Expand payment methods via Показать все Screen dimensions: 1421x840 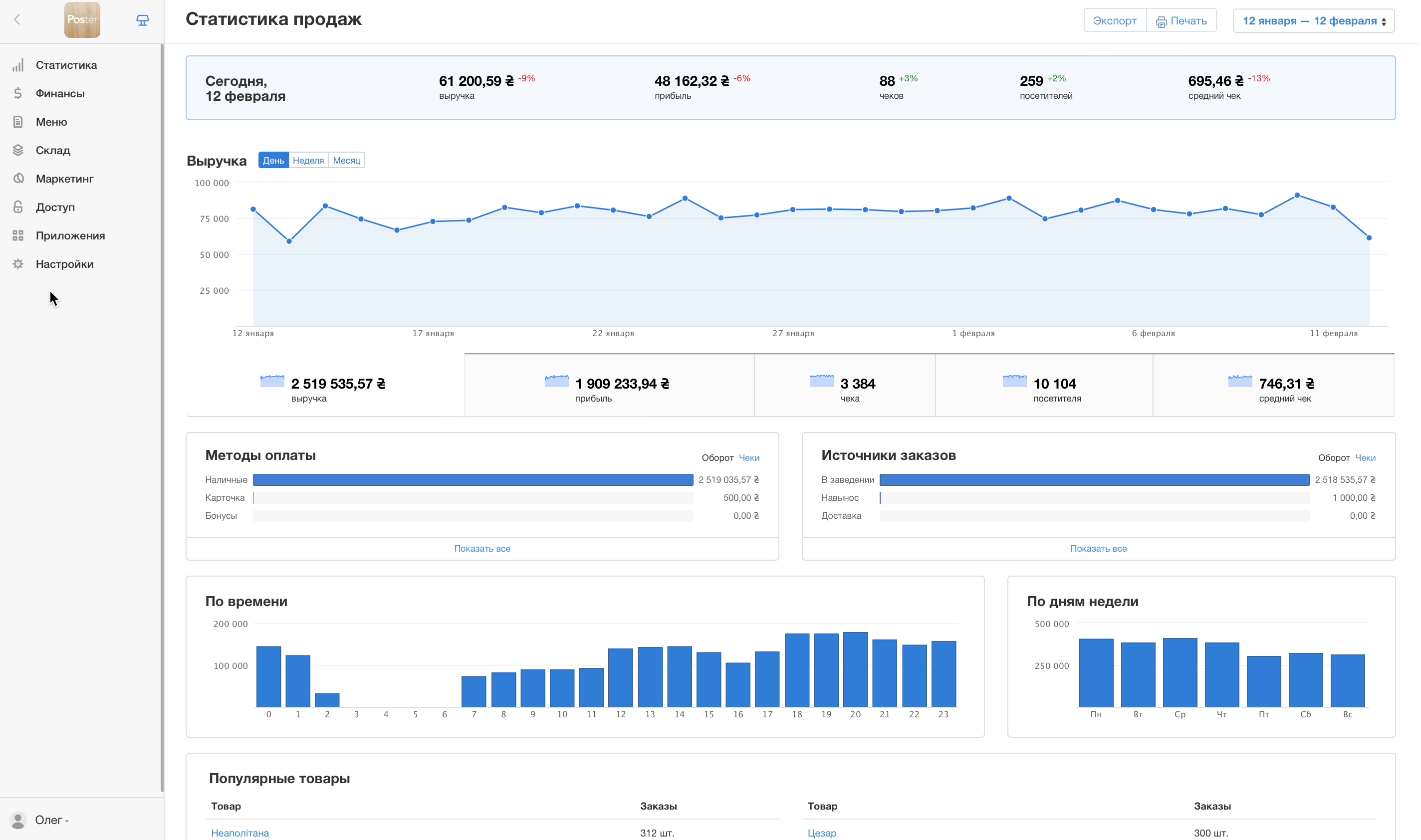tap(482, 548)
